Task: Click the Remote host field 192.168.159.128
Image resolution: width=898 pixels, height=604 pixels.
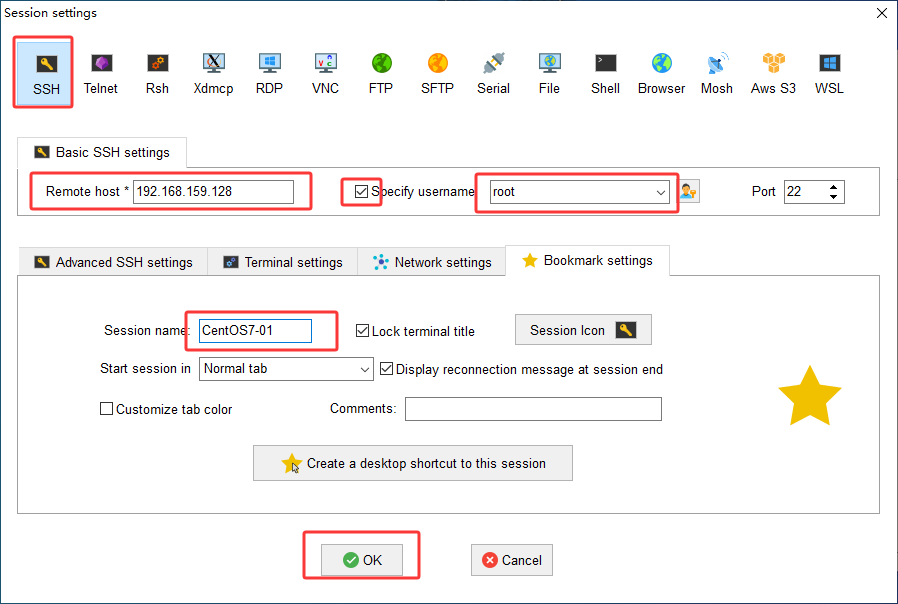Action: 214,192
